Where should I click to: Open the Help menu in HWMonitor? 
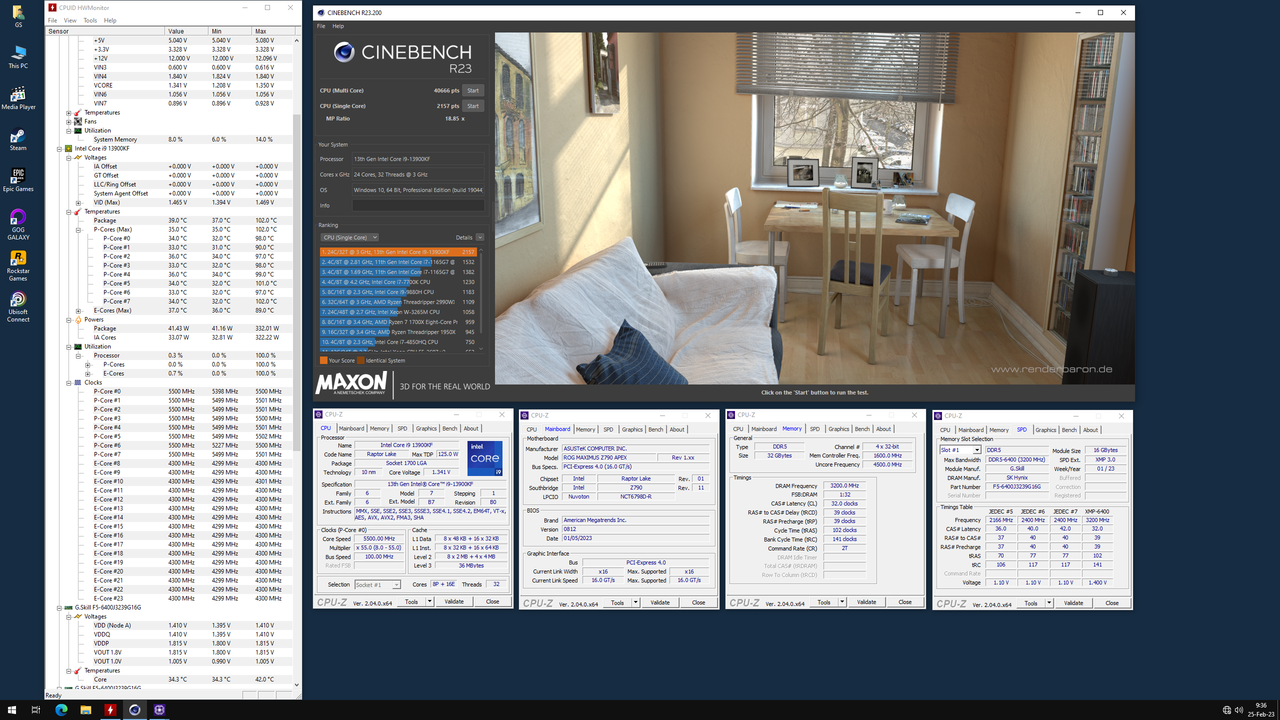(110, 20)
